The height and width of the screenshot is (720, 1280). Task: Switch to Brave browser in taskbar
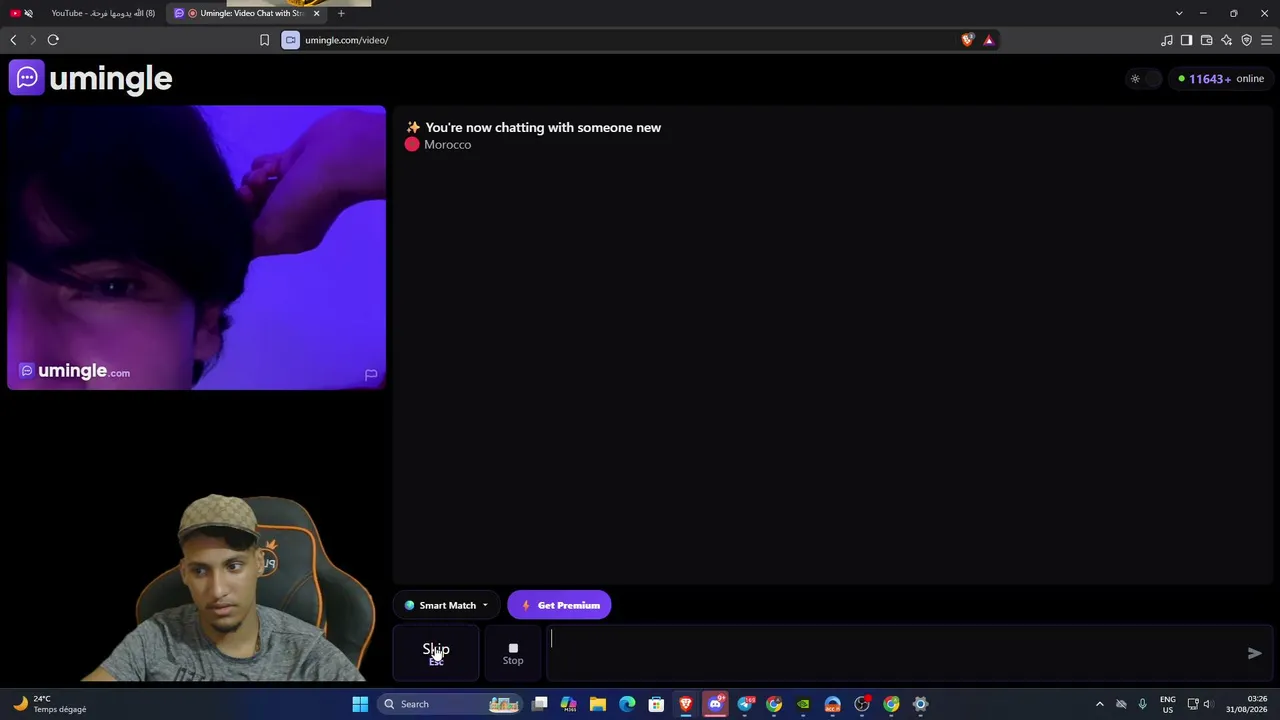click(686, 704)
